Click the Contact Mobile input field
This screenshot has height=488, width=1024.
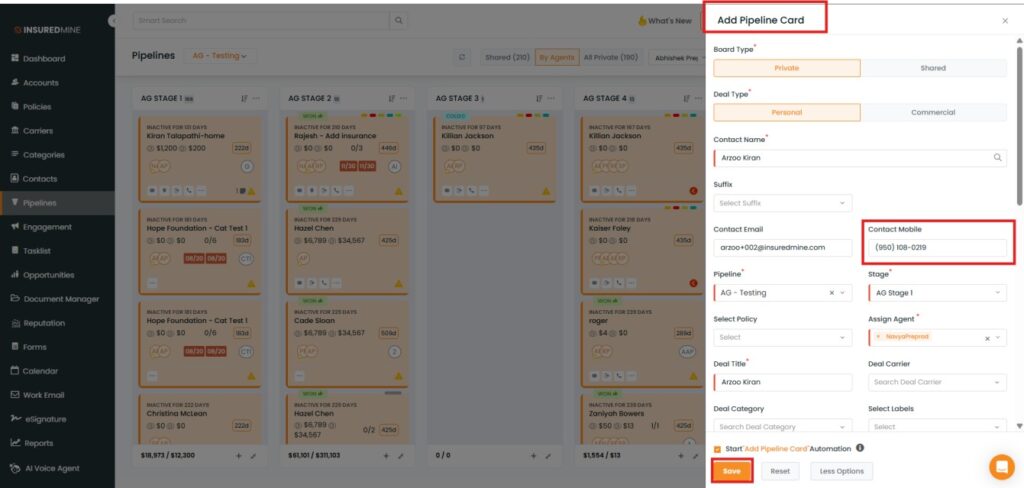(x=936, y=247)
